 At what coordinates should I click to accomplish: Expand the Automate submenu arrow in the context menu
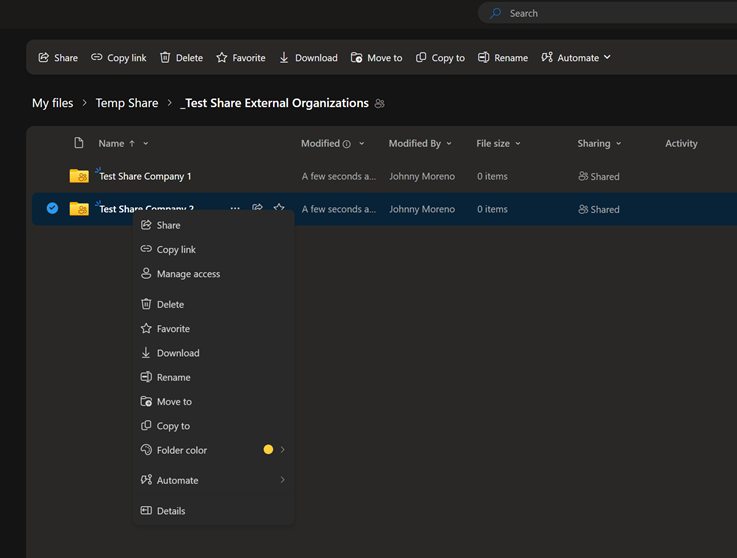pos(282,479)
